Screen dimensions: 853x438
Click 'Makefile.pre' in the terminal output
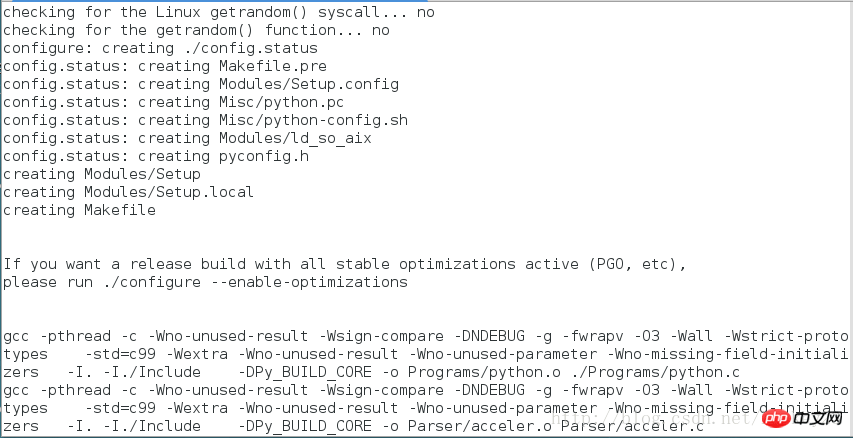273,66
